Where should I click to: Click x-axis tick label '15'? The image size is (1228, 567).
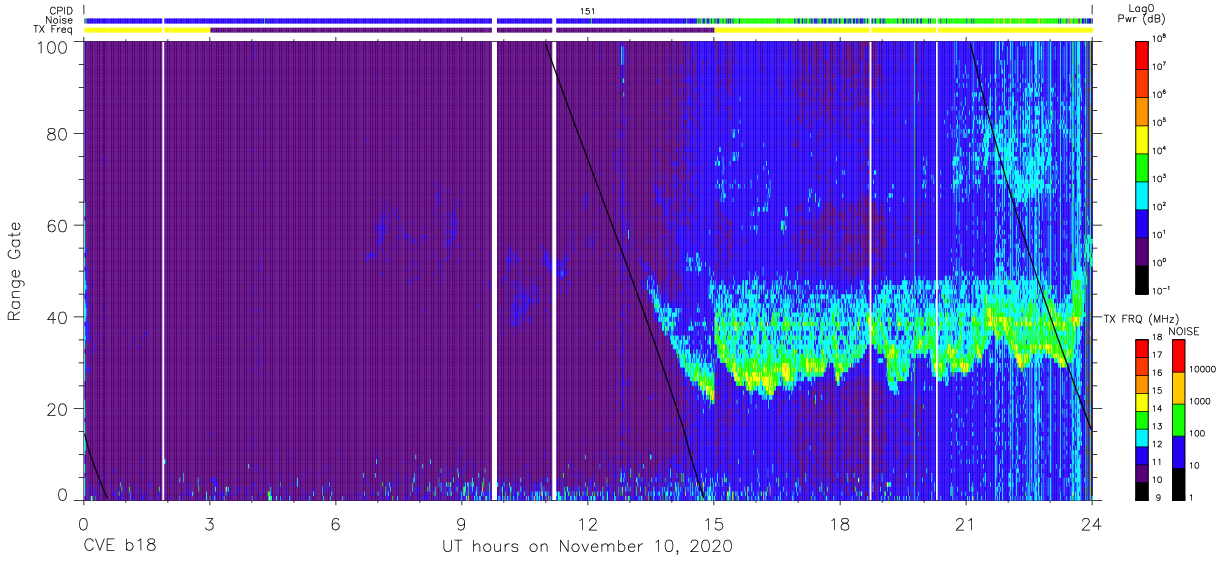tap(714, 523)
